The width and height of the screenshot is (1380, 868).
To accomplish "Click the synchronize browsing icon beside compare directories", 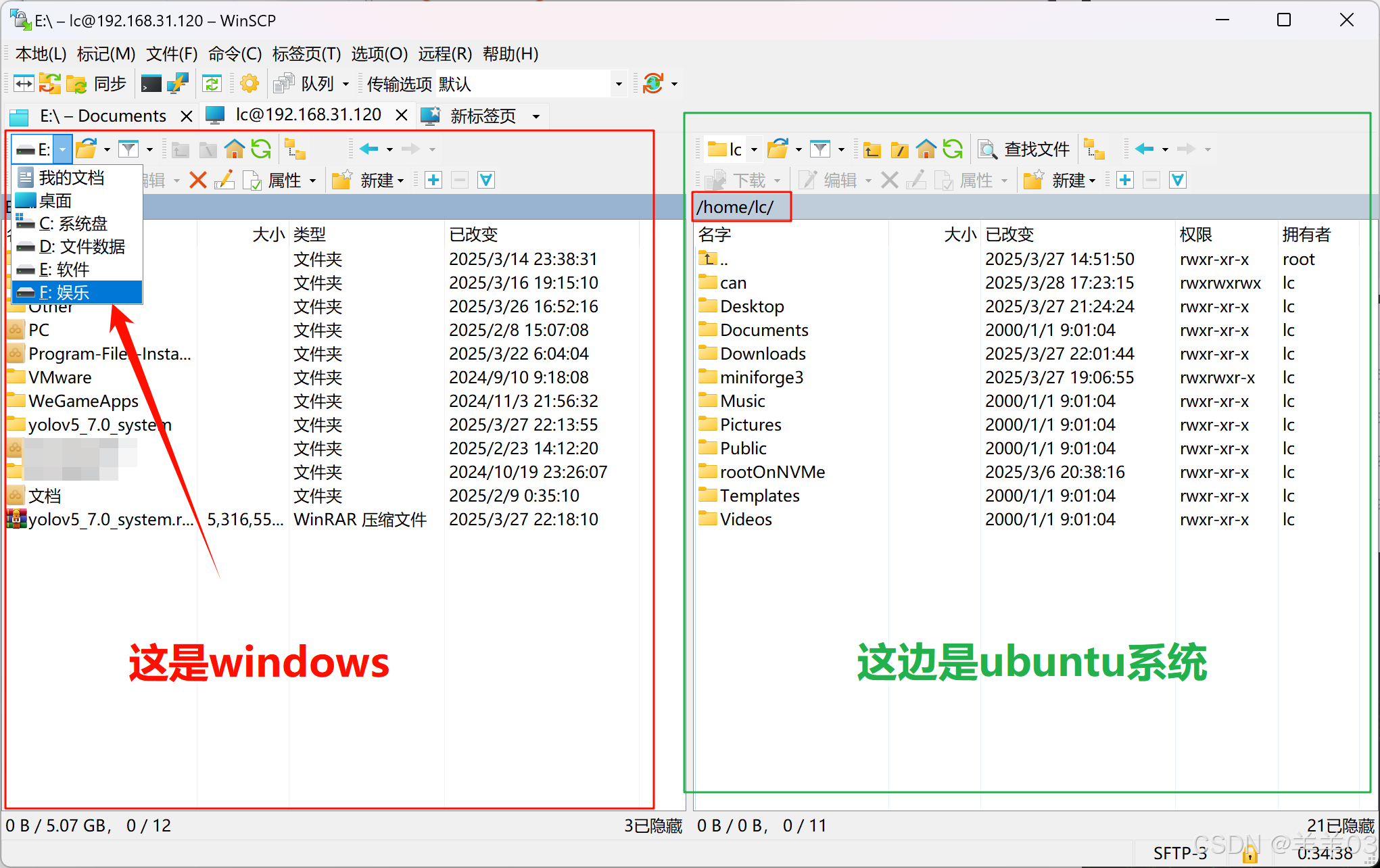I will pyautogui.click(x=49, y=84).
